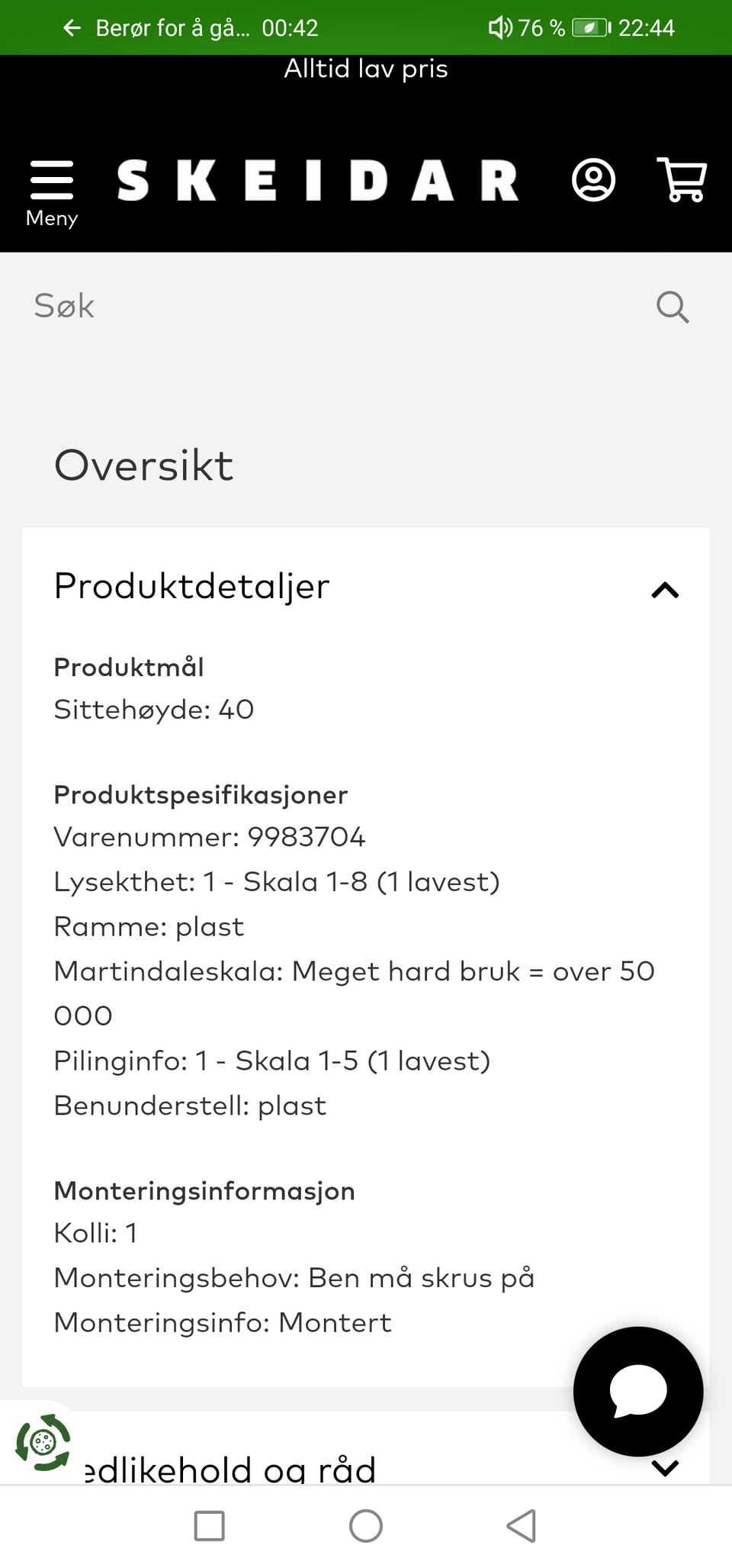Tap the Android recent apps square

210,1526
